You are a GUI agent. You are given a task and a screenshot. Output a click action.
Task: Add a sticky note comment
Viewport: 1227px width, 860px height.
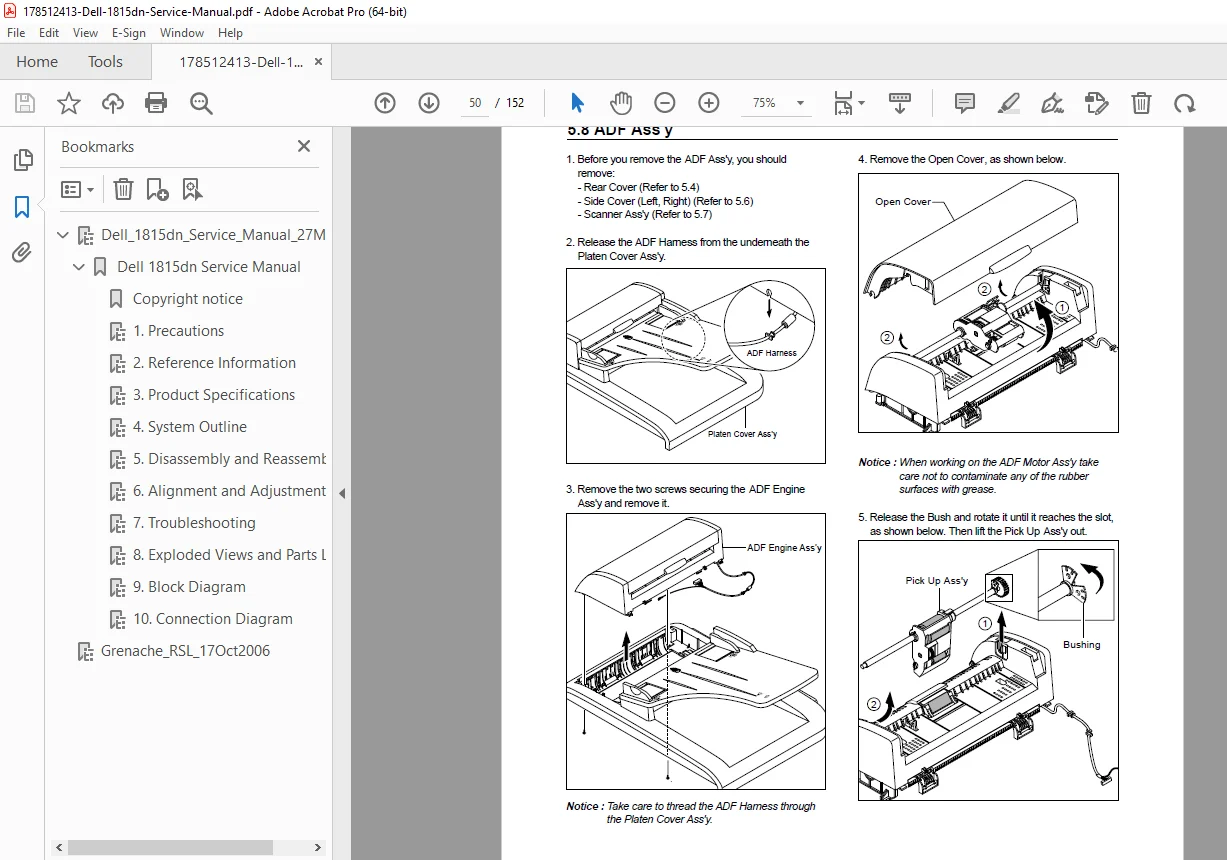pyautogui.click(x=965, y=103)
